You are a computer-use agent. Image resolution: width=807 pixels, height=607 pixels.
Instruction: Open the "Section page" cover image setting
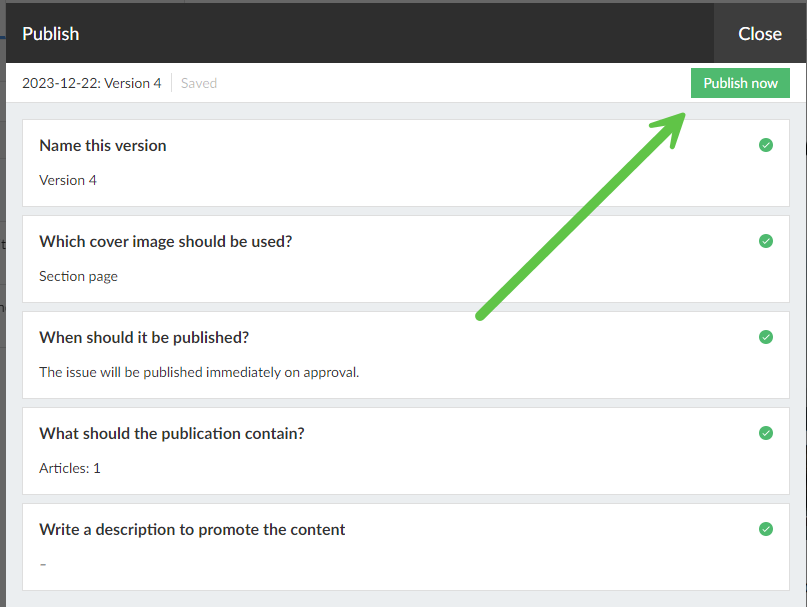pos(78,276)
